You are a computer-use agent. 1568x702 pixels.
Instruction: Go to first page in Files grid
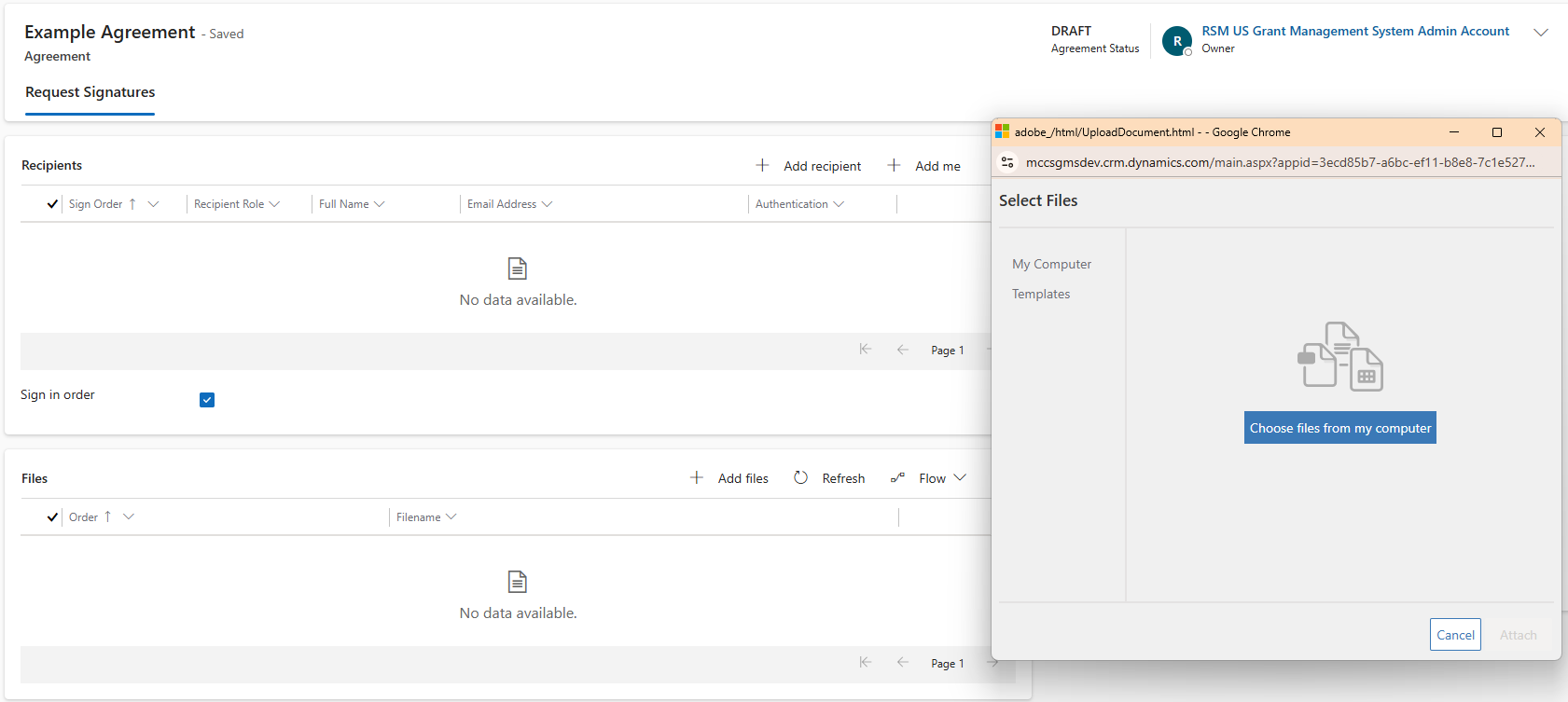pos(866,663)
